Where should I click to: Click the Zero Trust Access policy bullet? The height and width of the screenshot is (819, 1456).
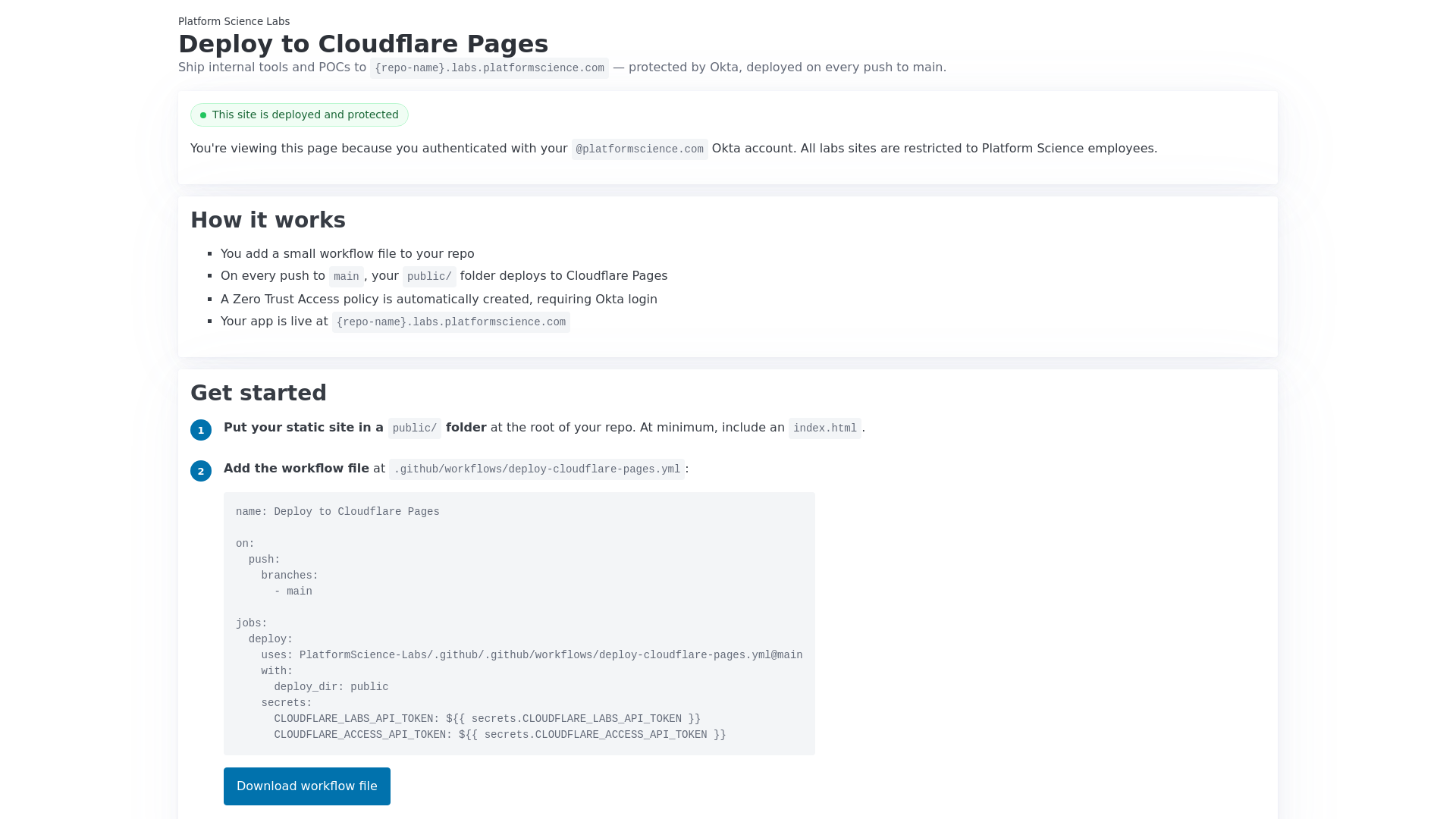pos(439,300)
